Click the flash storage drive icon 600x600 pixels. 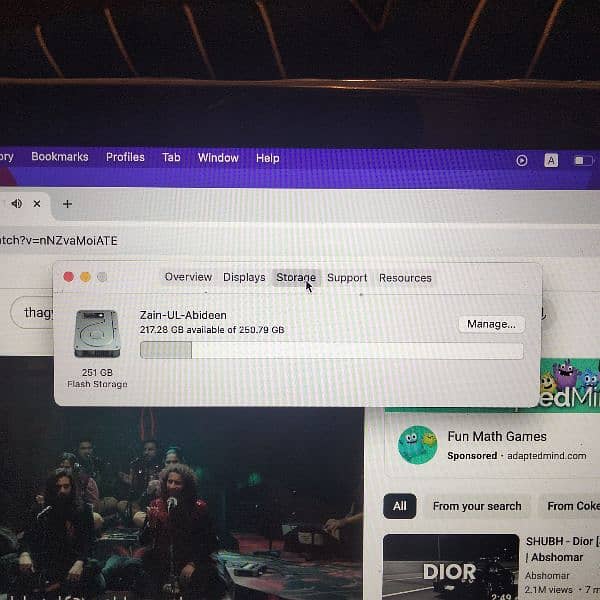[97, 334]
